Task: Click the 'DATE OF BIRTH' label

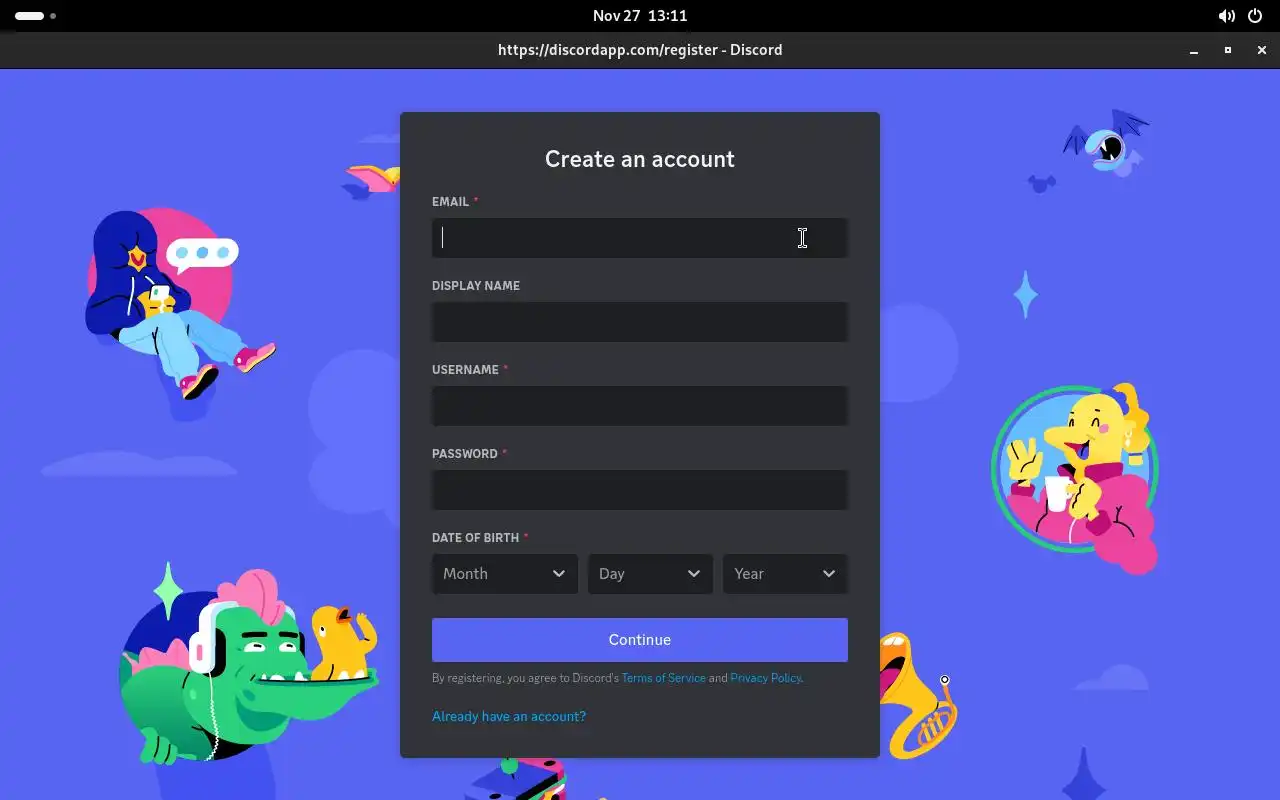Action: point(475,538)
